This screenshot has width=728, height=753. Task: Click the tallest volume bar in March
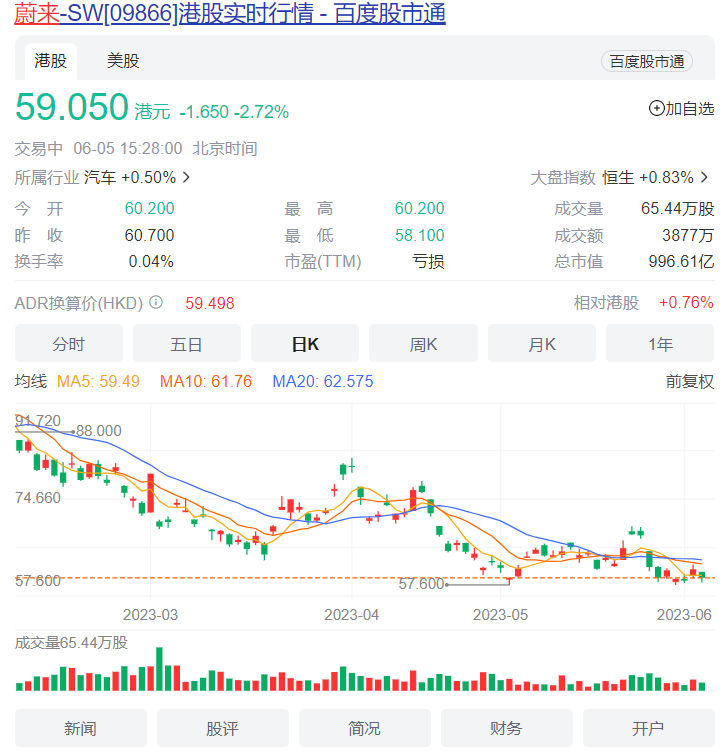159,669
